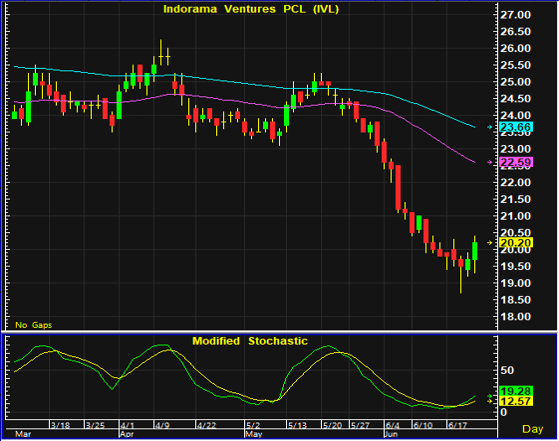
Task: Select the 6/4 date marker
Action: pyautogui.click(x=393, y=425)
